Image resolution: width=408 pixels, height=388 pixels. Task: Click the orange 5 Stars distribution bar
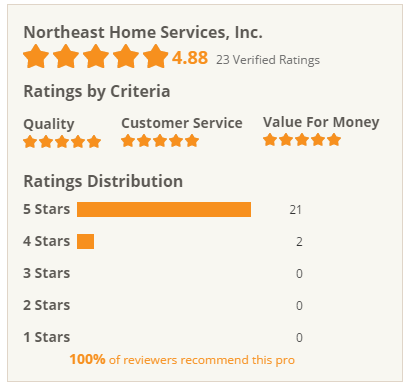pos(164,210)
